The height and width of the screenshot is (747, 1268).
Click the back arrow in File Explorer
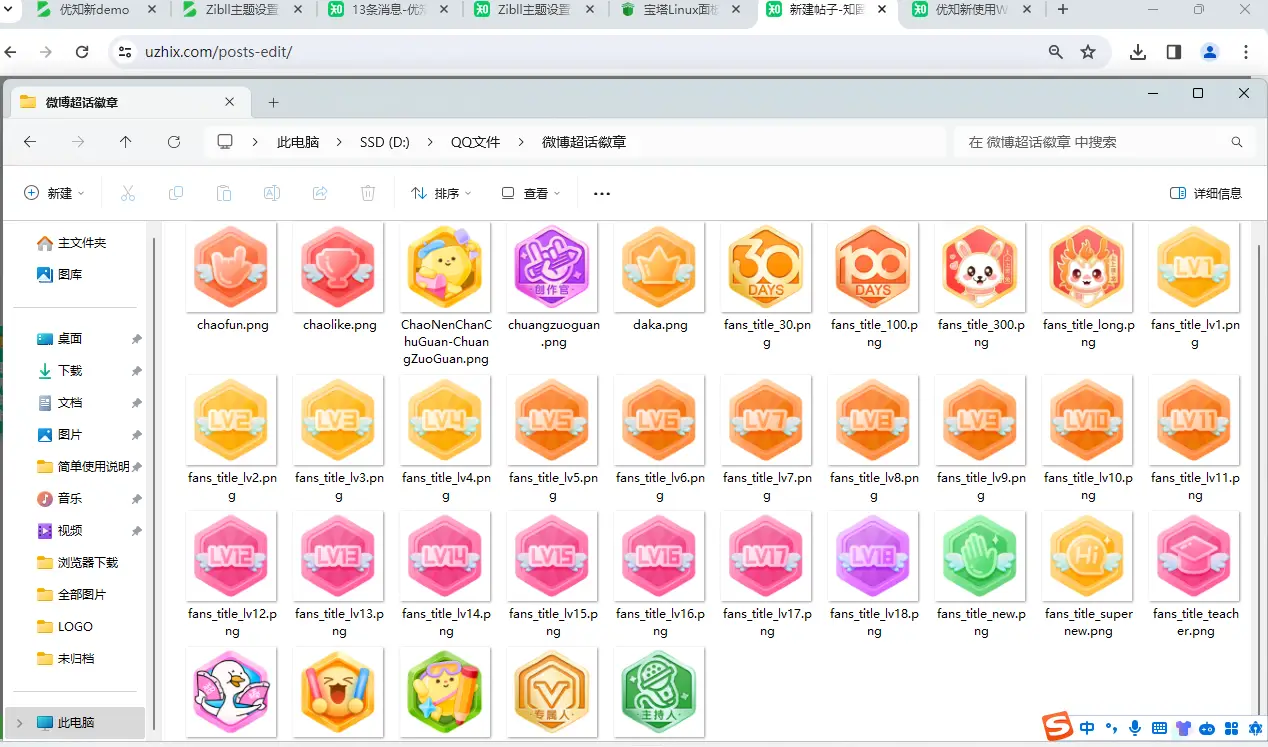[x=30, y=142]
